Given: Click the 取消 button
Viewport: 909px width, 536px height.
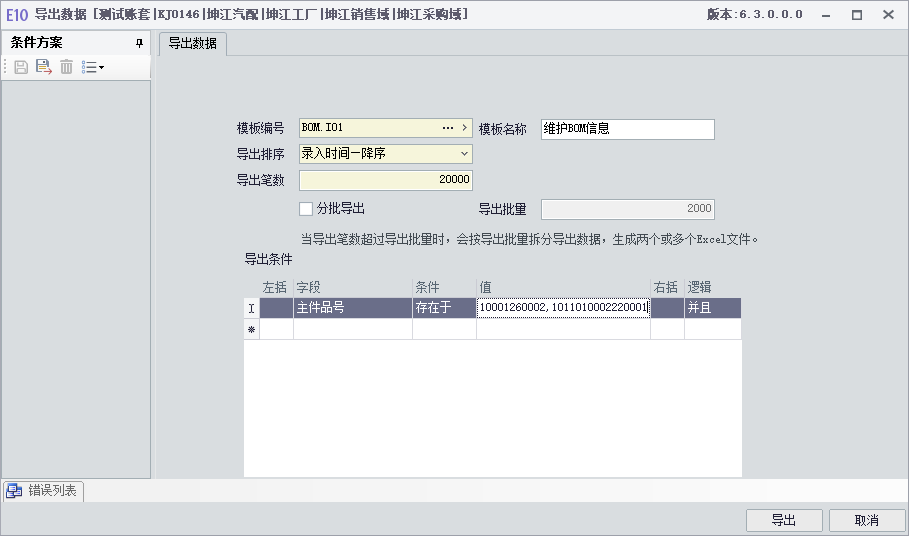Looking at the screenshot, I should [x=867, y=520].
